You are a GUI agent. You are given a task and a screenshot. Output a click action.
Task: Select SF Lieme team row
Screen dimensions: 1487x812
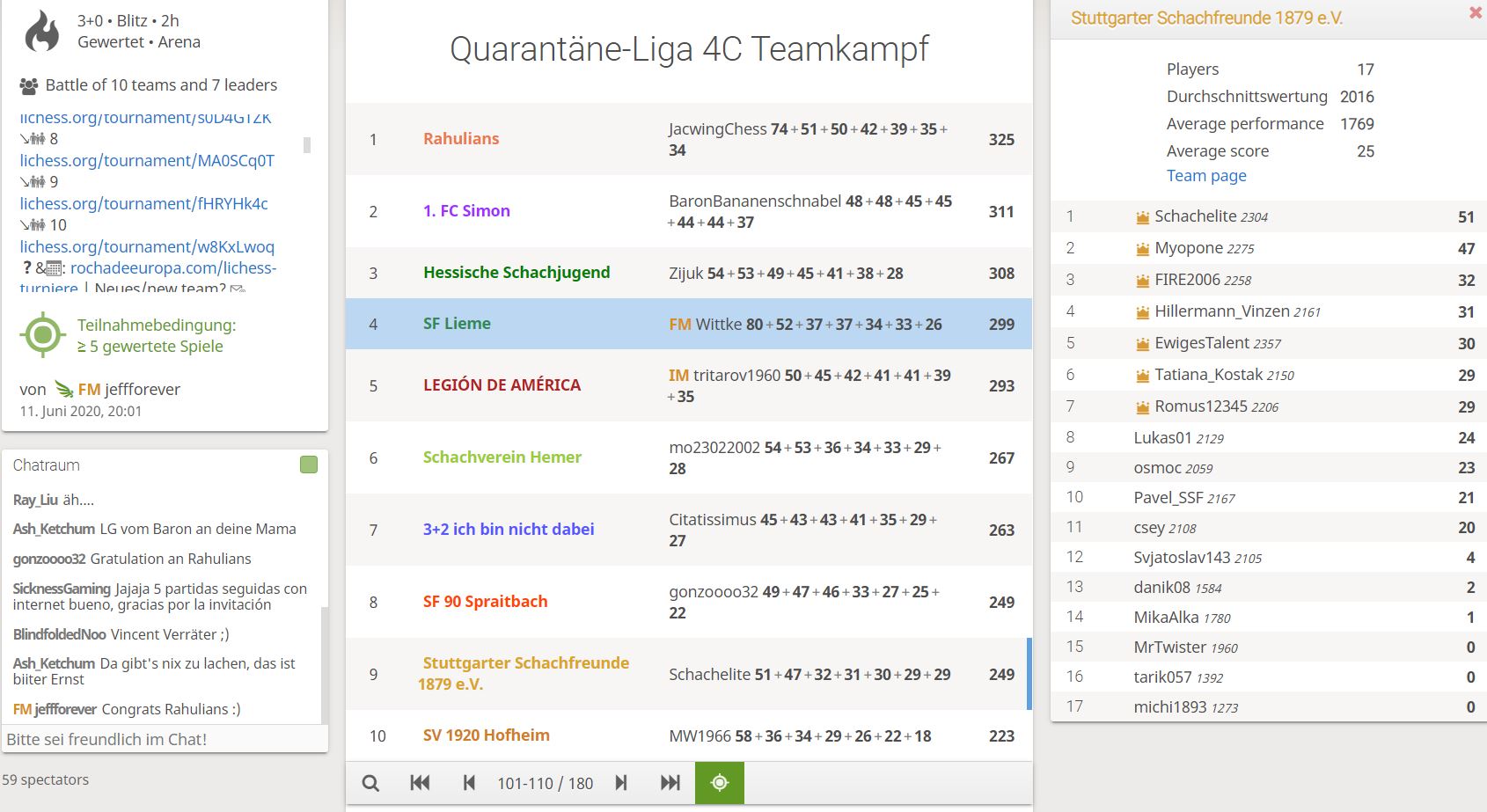pyautogui.click(x=689, y=324)
